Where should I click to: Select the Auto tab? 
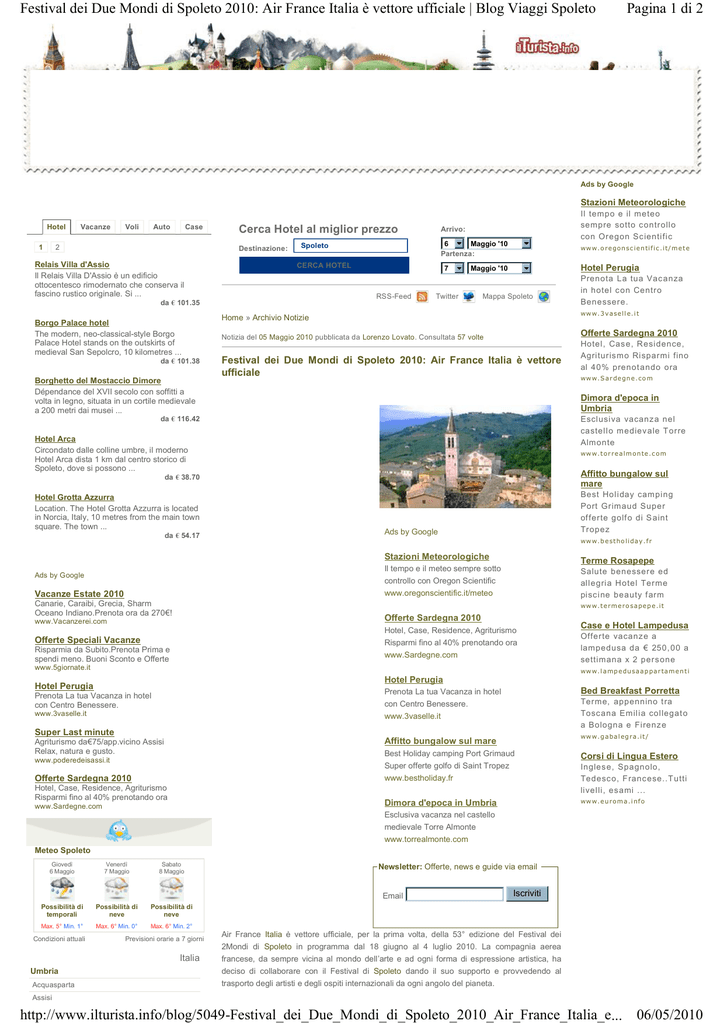(161, 227)
